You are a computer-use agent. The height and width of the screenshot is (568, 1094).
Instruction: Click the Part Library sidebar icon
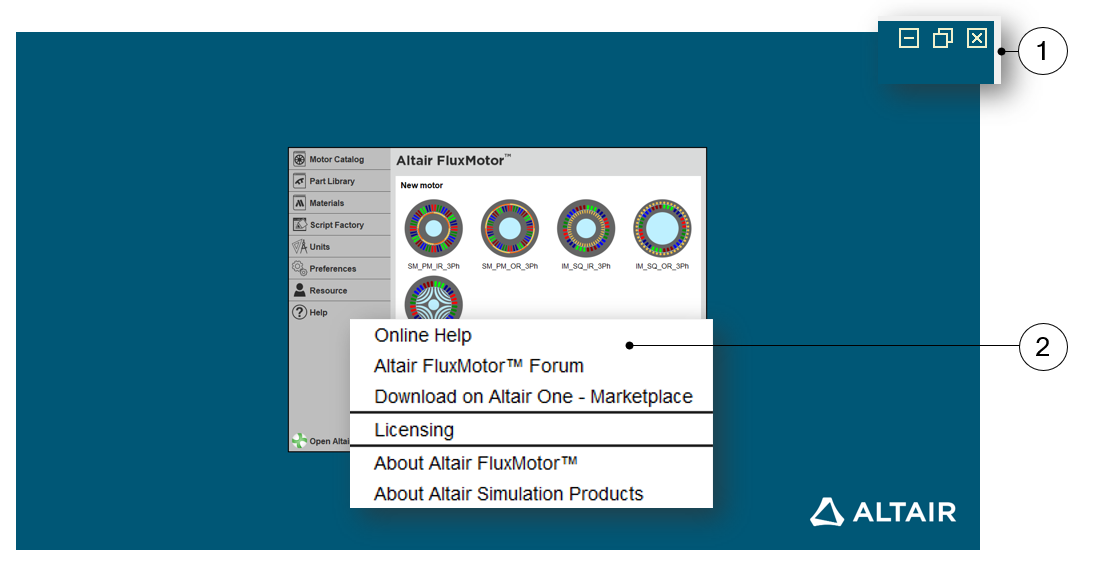[x=299, y=182]
